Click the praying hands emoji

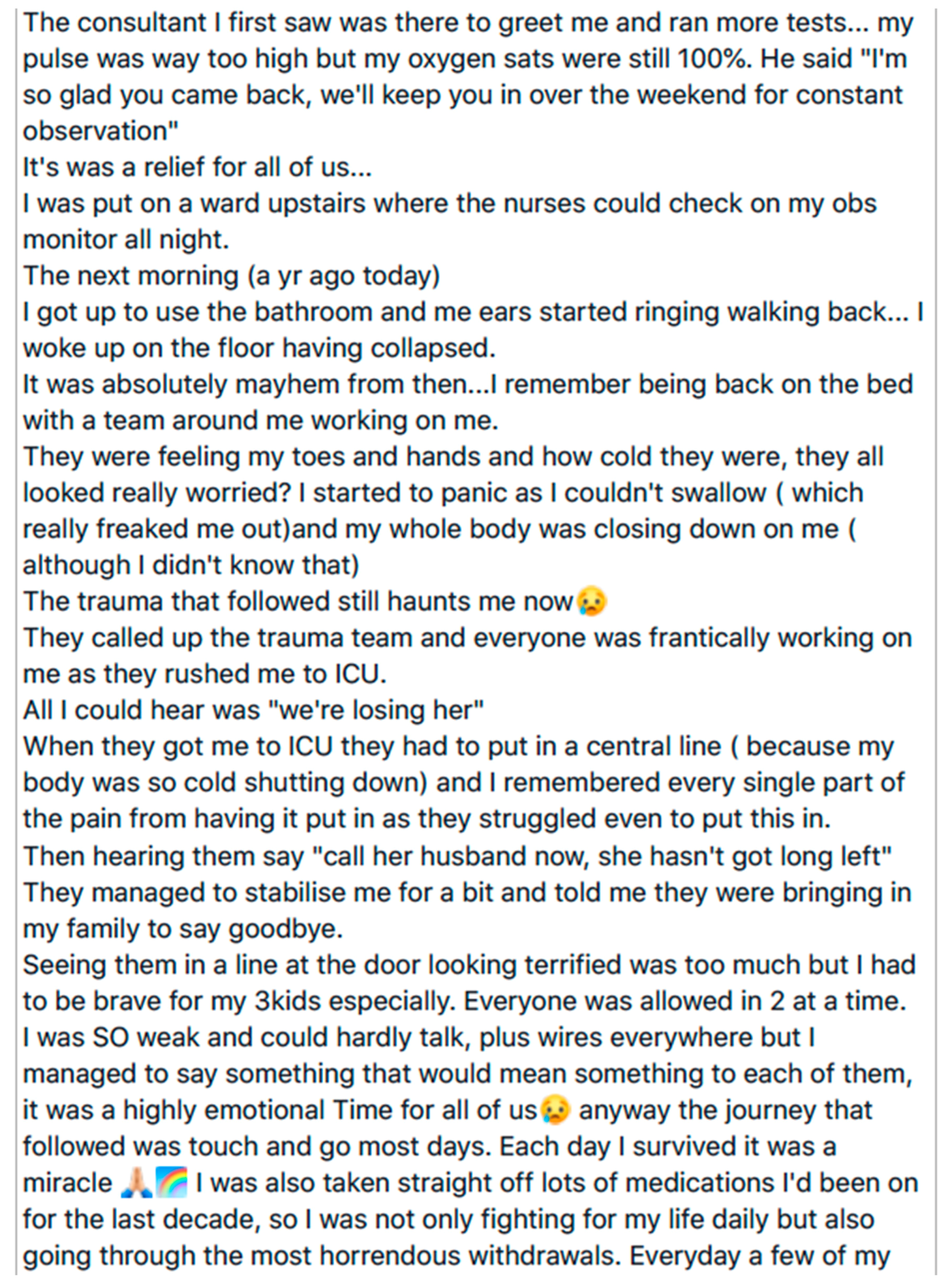(x=136, y=1183)
